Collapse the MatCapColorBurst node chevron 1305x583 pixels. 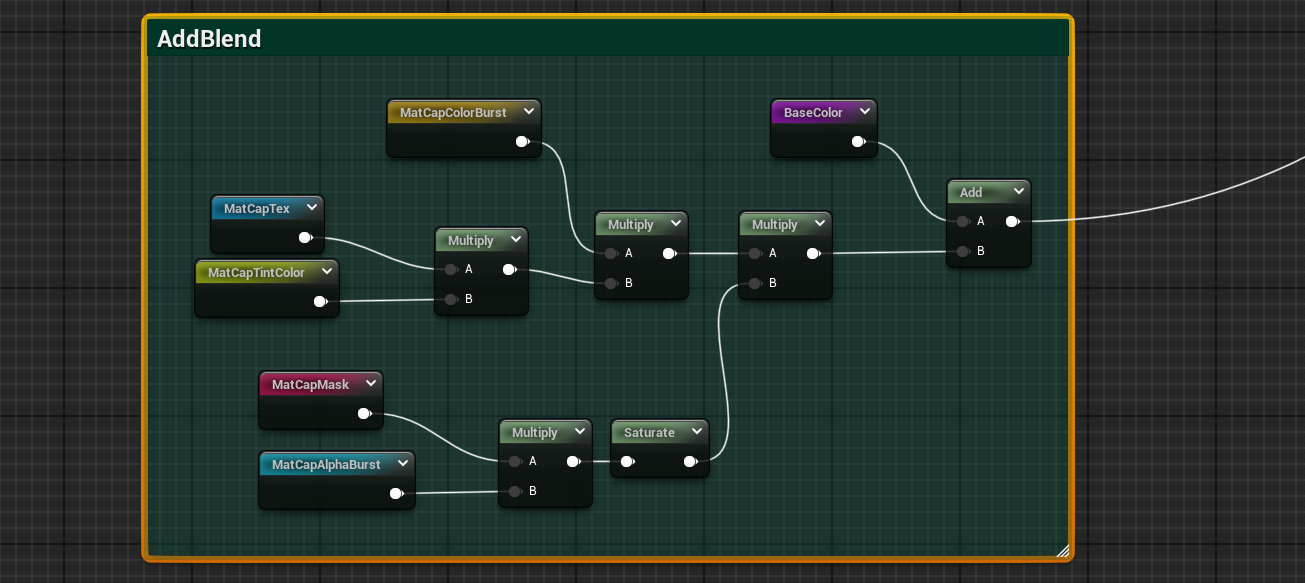click(x=527, y=112)
